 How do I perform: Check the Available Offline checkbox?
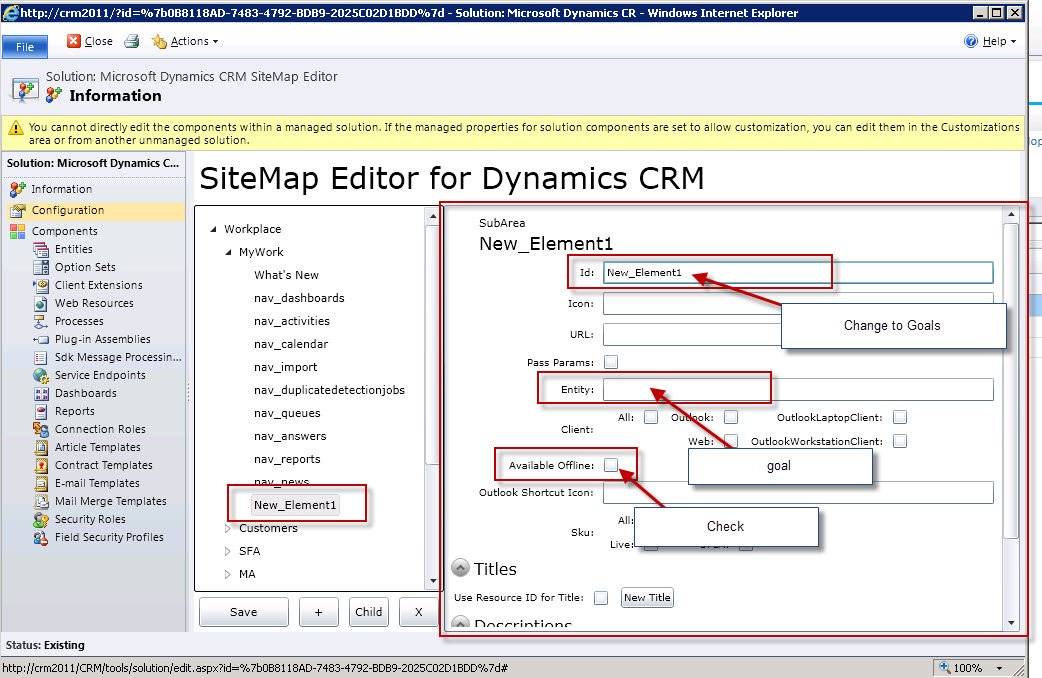coord(611,465)
